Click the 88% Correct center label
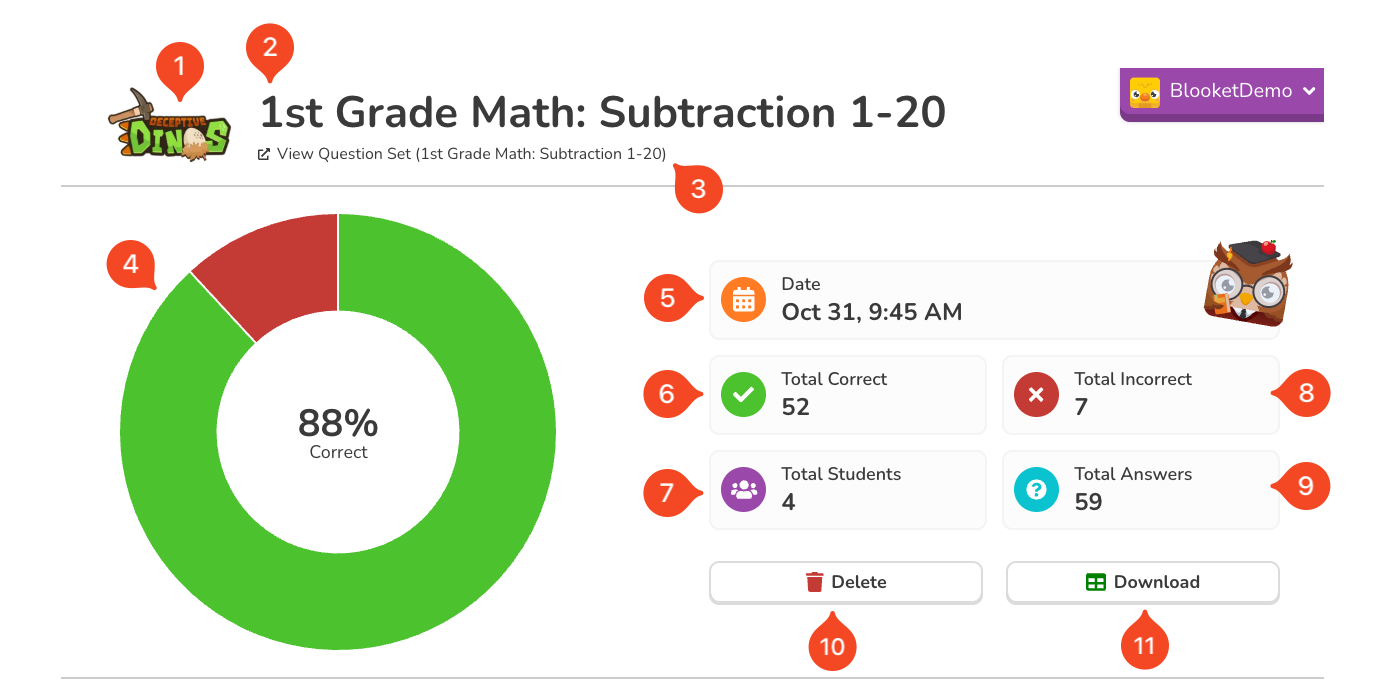1376x686 pixels. click(338, 433)
